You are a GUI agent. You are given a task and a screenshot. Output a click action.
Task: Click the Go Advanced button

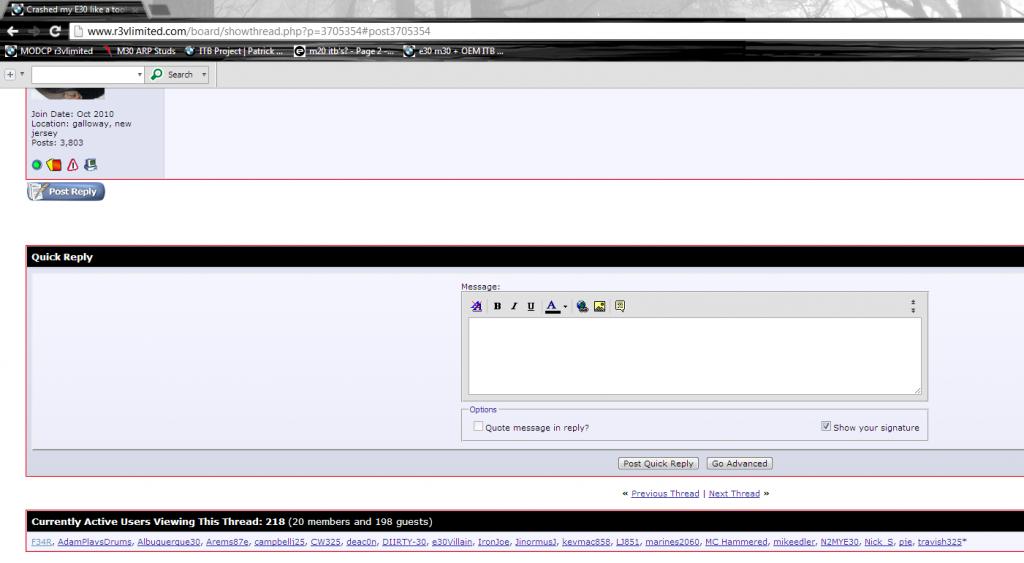point(739,464)
